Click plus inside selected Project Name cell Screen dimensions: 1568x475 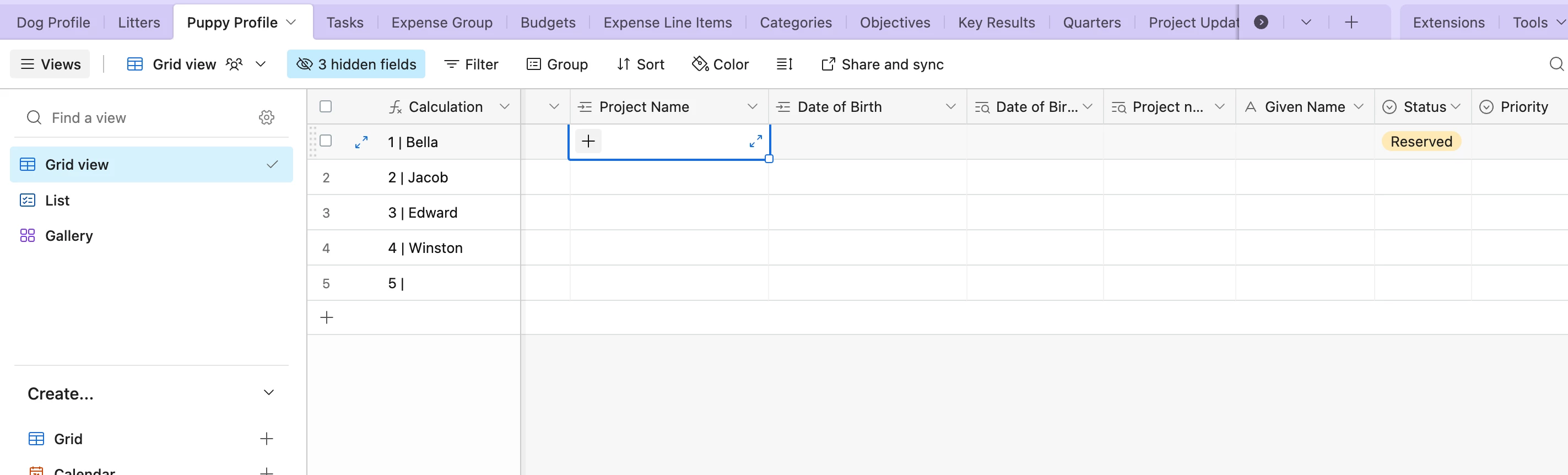click(x=588, y=141)
